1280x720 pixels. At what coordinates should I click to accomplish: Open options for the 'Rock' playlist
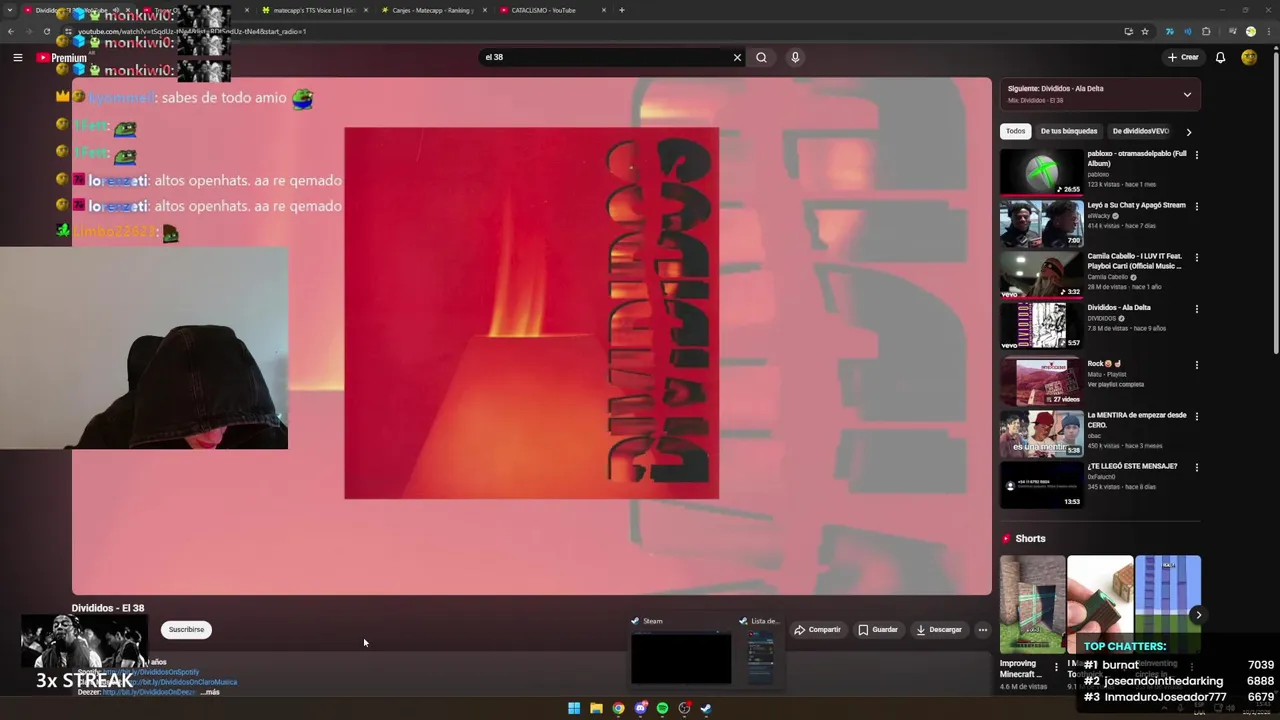[1196, 365]
